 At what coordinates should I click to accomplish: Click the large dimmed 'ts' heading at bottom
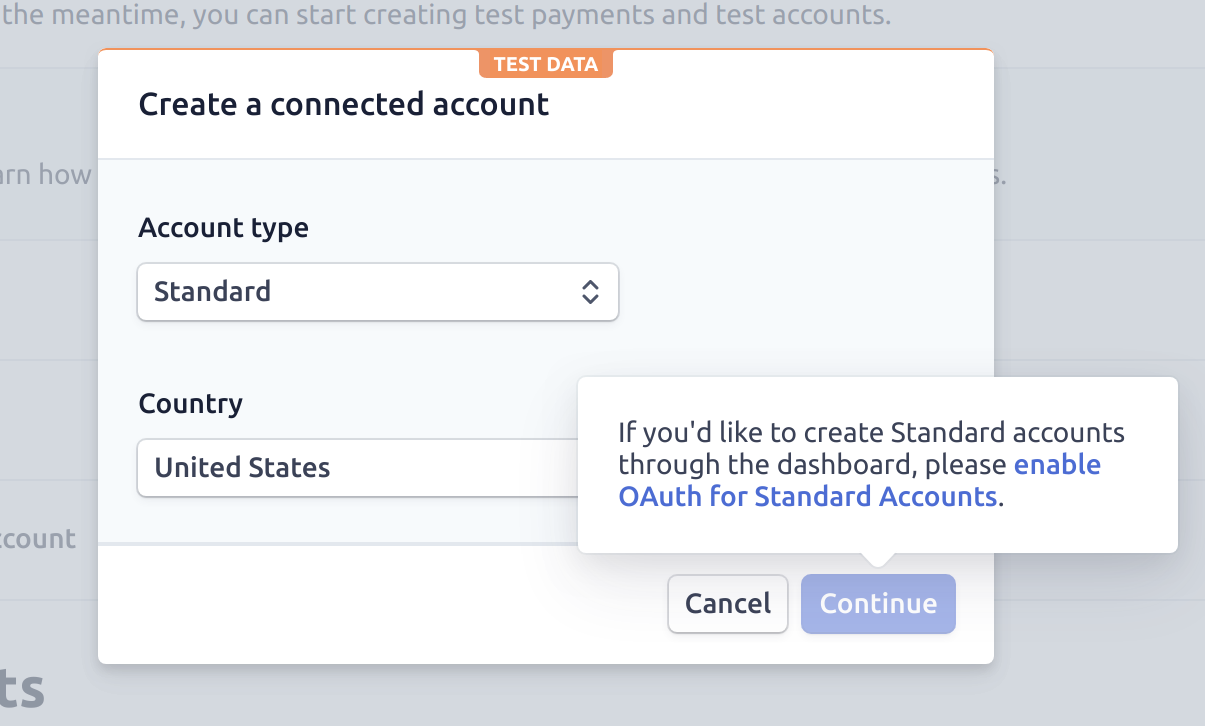(x=22, y=689)
